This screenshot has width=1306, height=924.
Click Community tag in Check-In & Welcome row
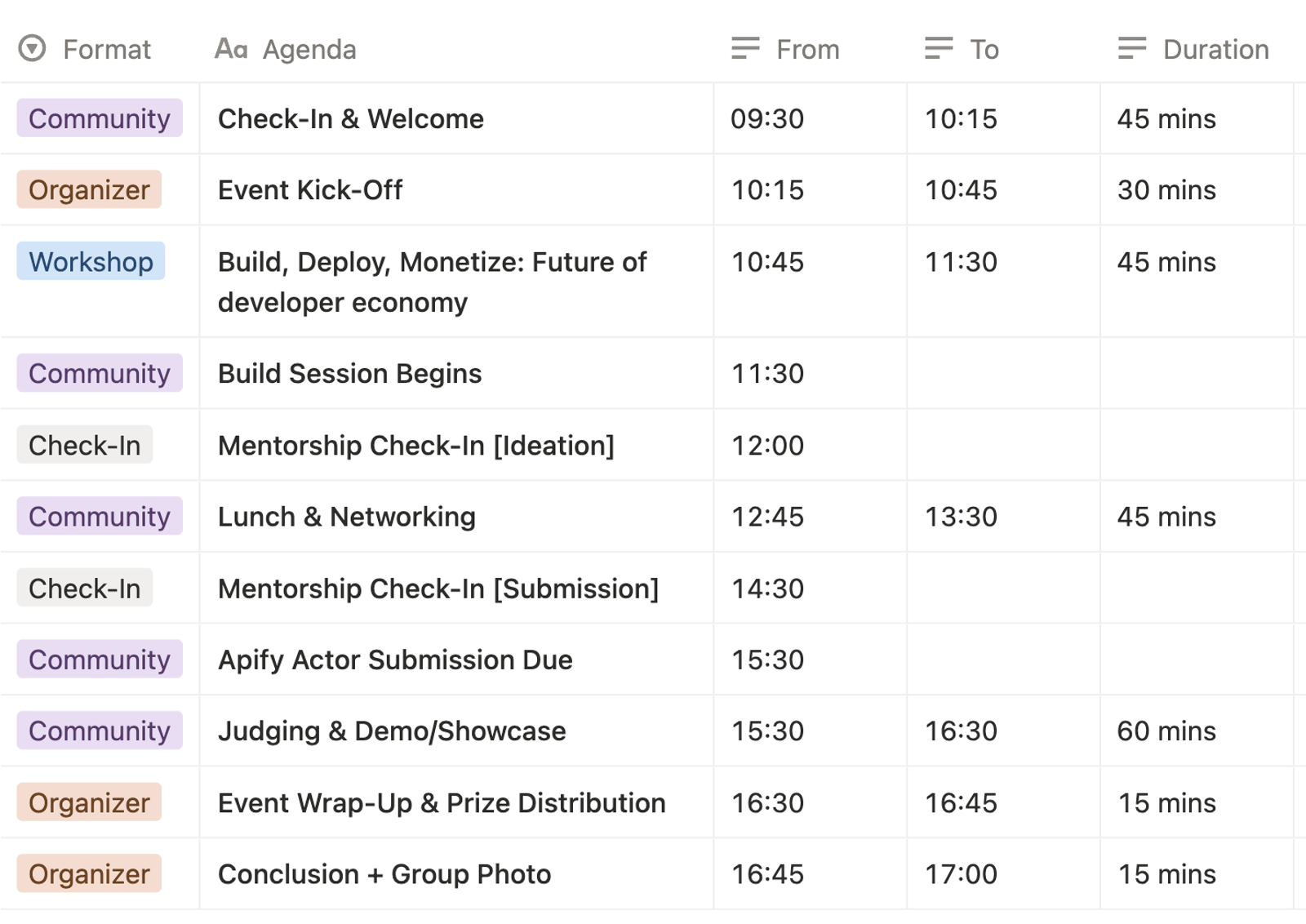click(100, 119)
